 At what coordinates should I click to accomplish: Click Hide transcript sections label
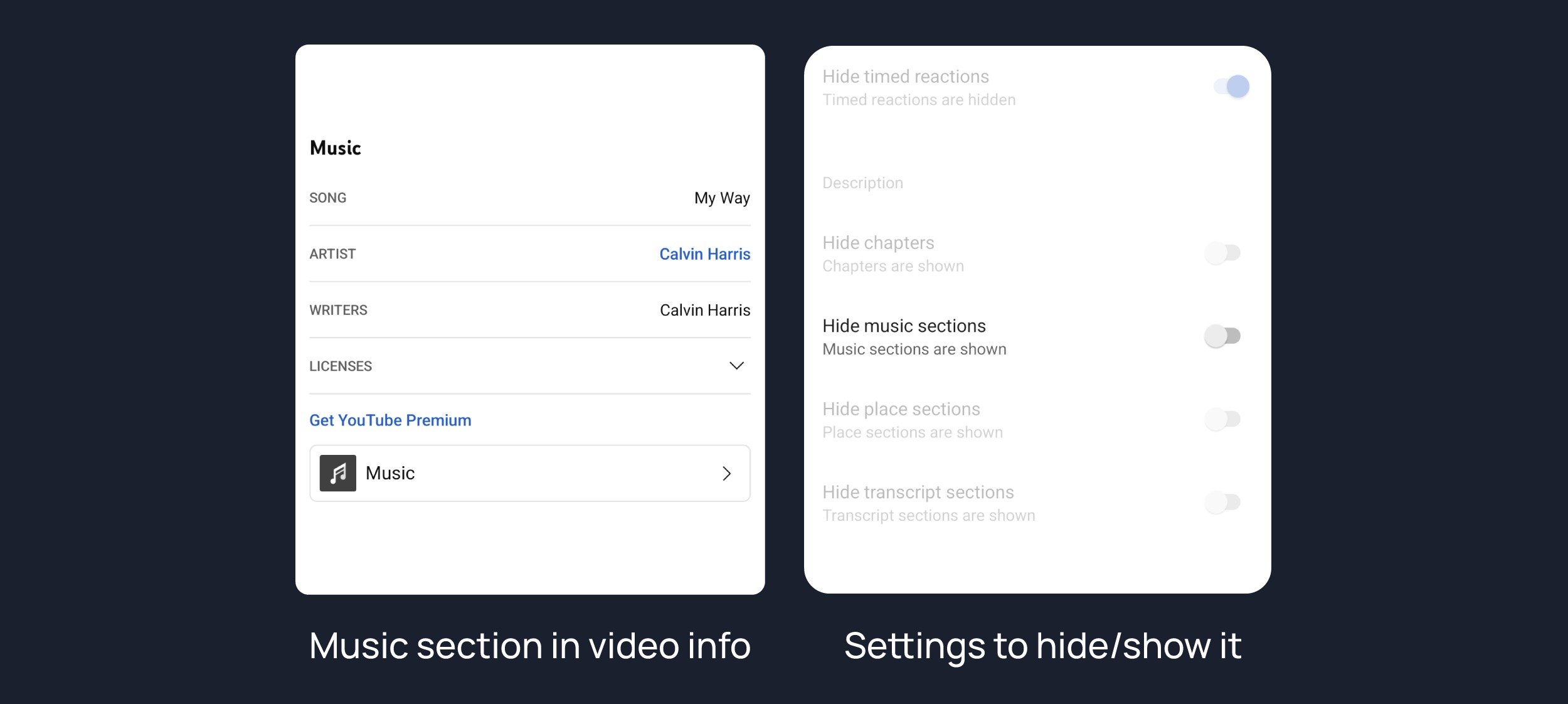(x=918, y=493)
